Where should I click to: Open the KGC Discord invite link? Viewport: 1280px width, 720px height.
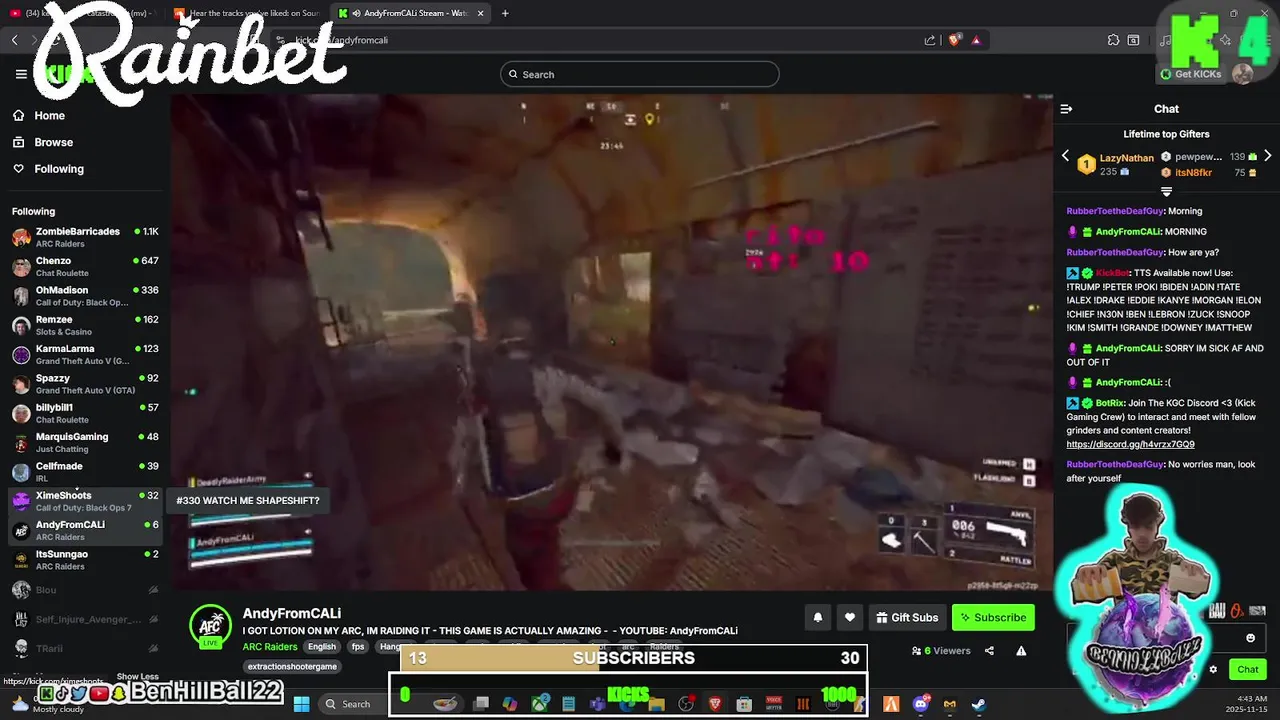(1130, 444)
